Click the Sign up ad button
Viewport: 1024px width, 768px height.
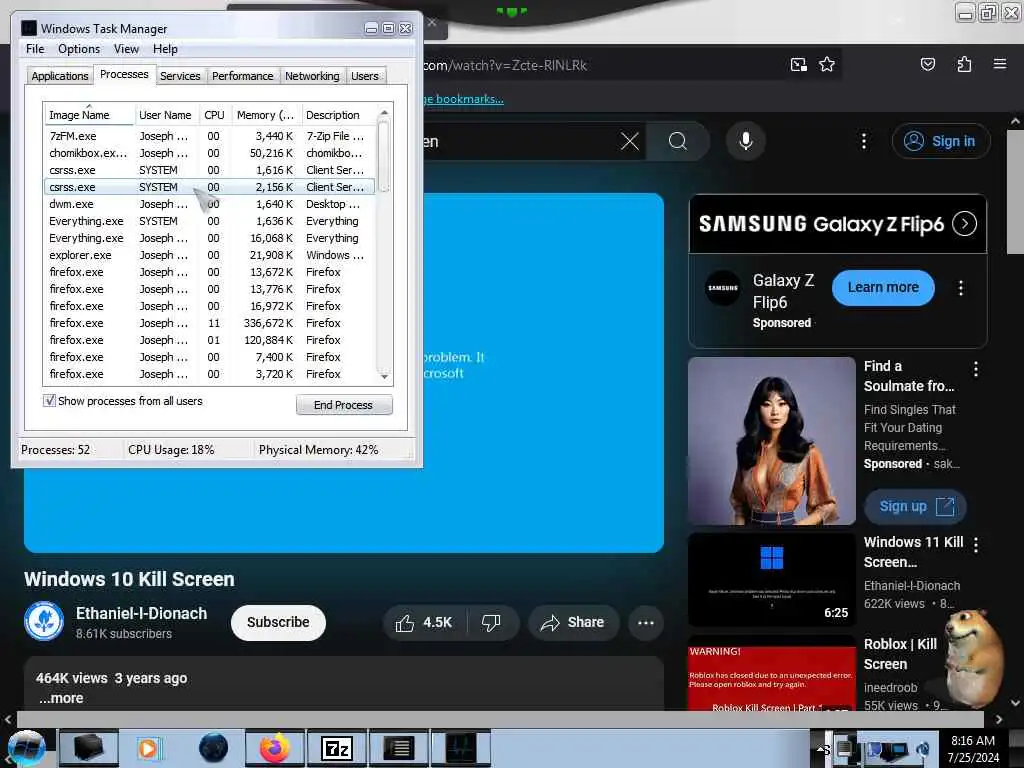[915, 506]
